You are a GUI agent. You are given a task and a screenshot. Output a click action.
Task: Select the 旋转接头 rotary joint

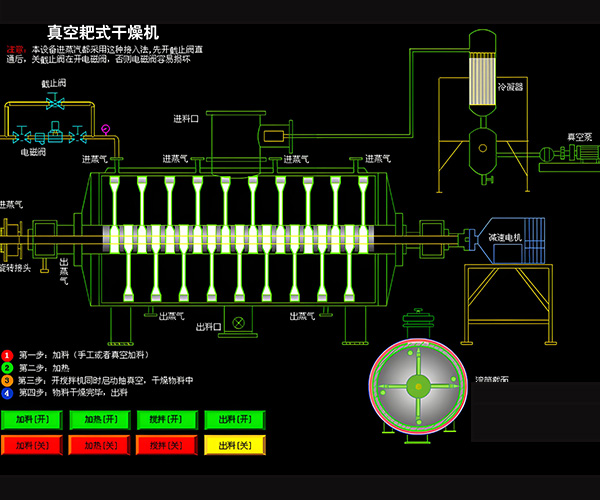[11, 240]
